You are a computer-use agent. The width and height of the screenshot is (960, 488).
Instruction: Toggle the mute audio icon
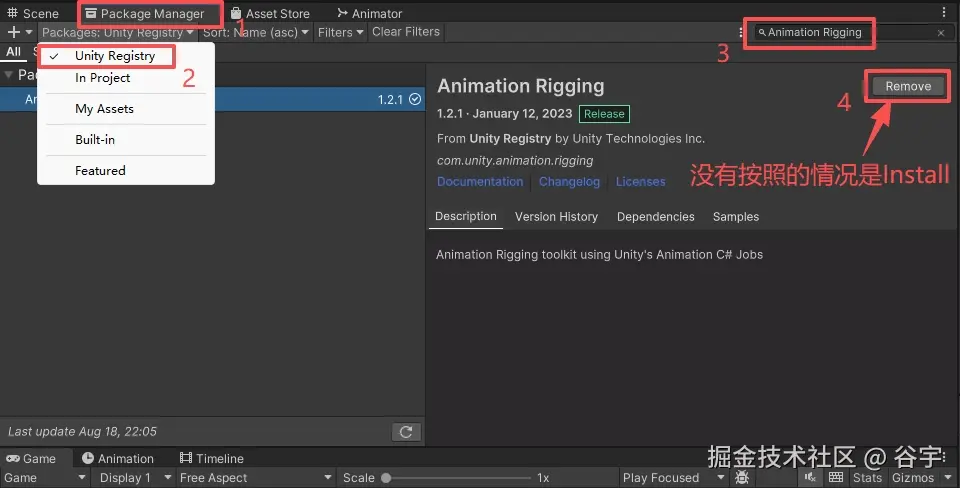pos(811,478)
